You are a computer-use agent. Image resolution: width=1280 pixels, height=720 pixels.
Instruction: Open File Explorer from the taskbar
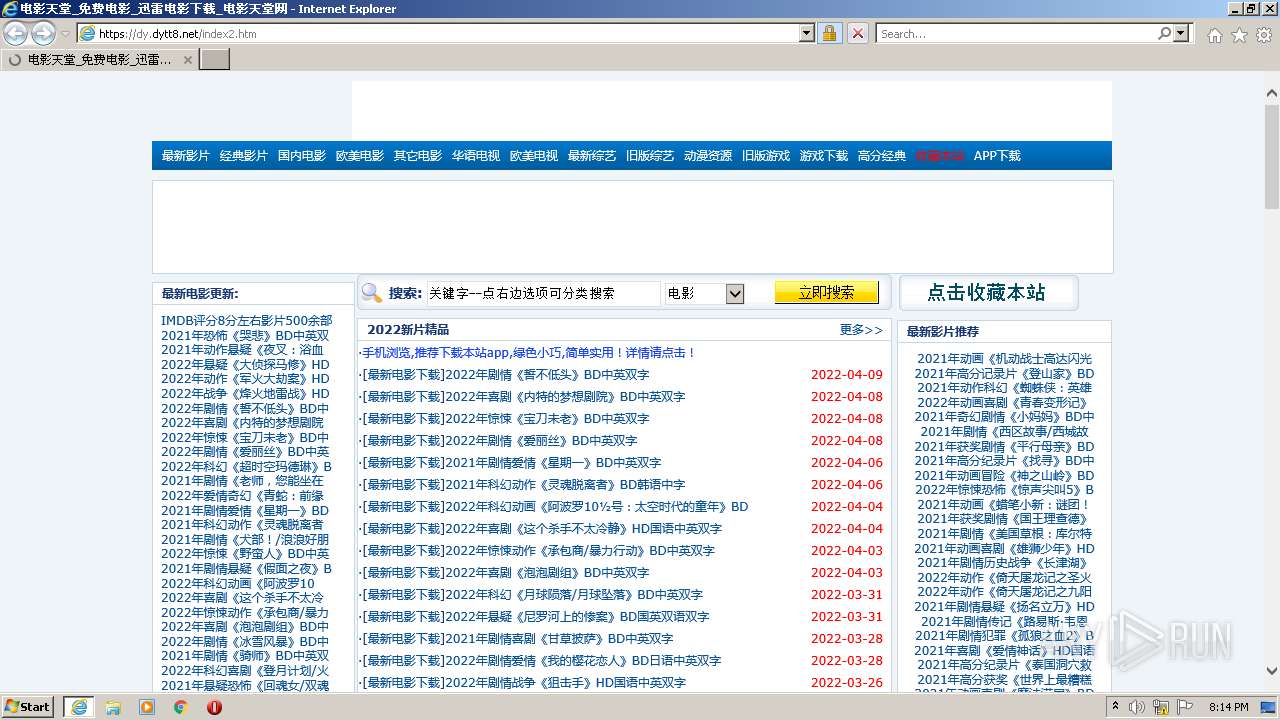click(113, 707)
